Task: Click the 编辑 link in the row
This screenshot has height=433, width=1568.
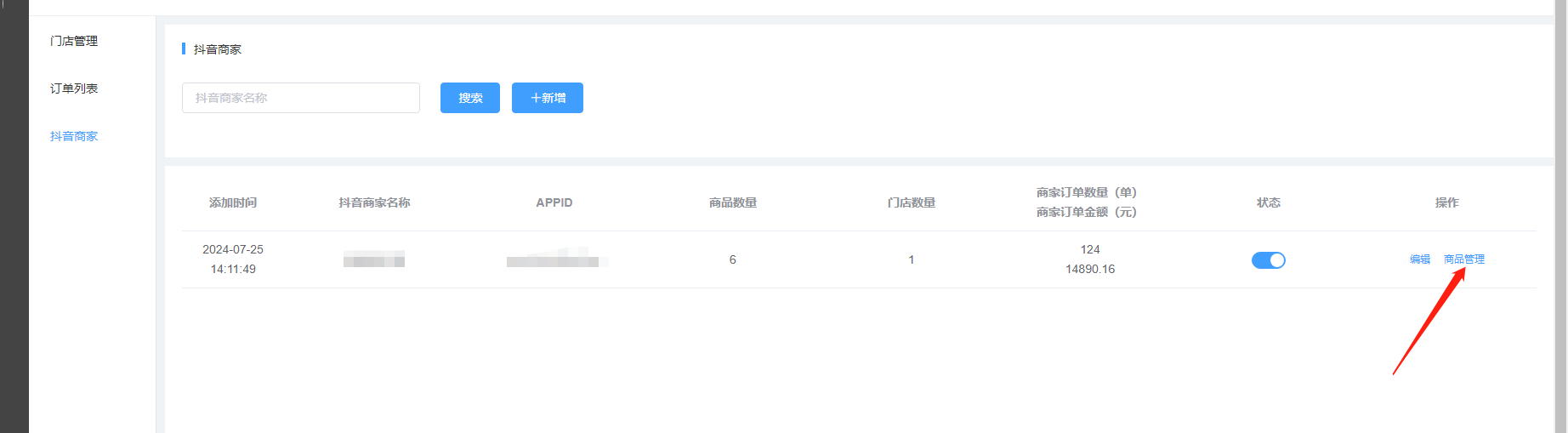Action: pos(1419,259)
